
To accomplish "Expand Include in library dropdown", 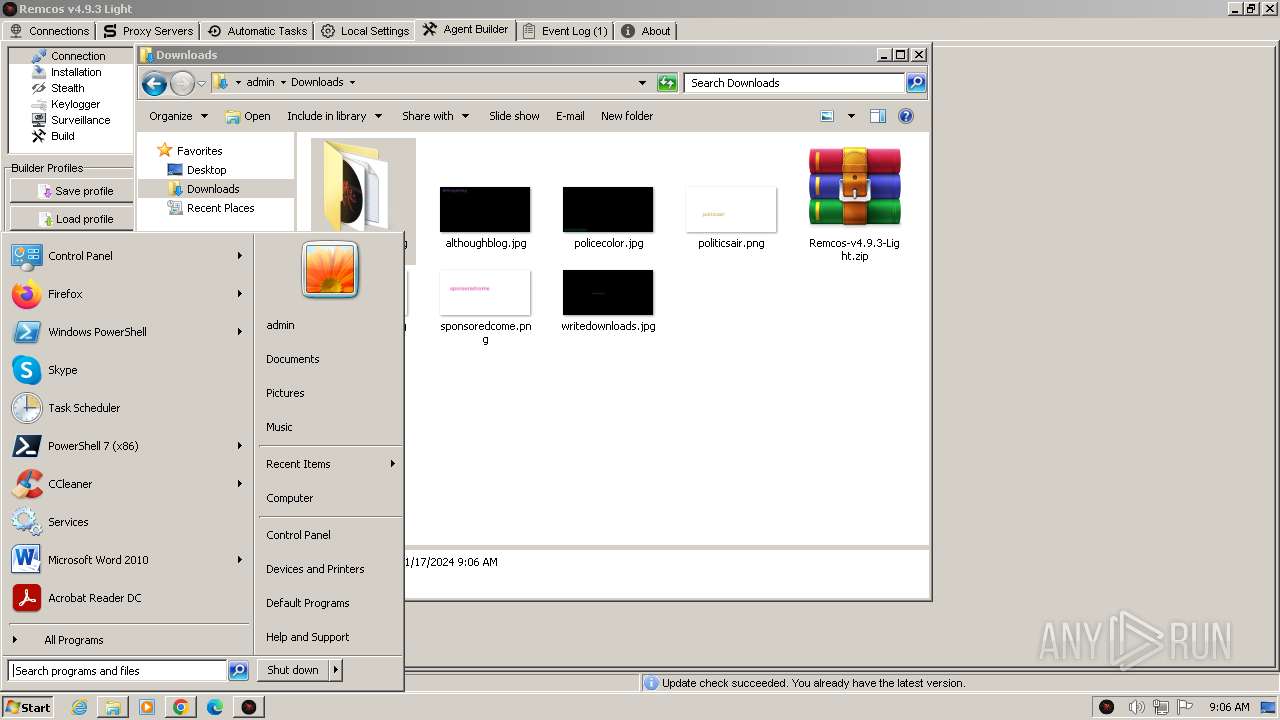I will (x=335, y=116).
